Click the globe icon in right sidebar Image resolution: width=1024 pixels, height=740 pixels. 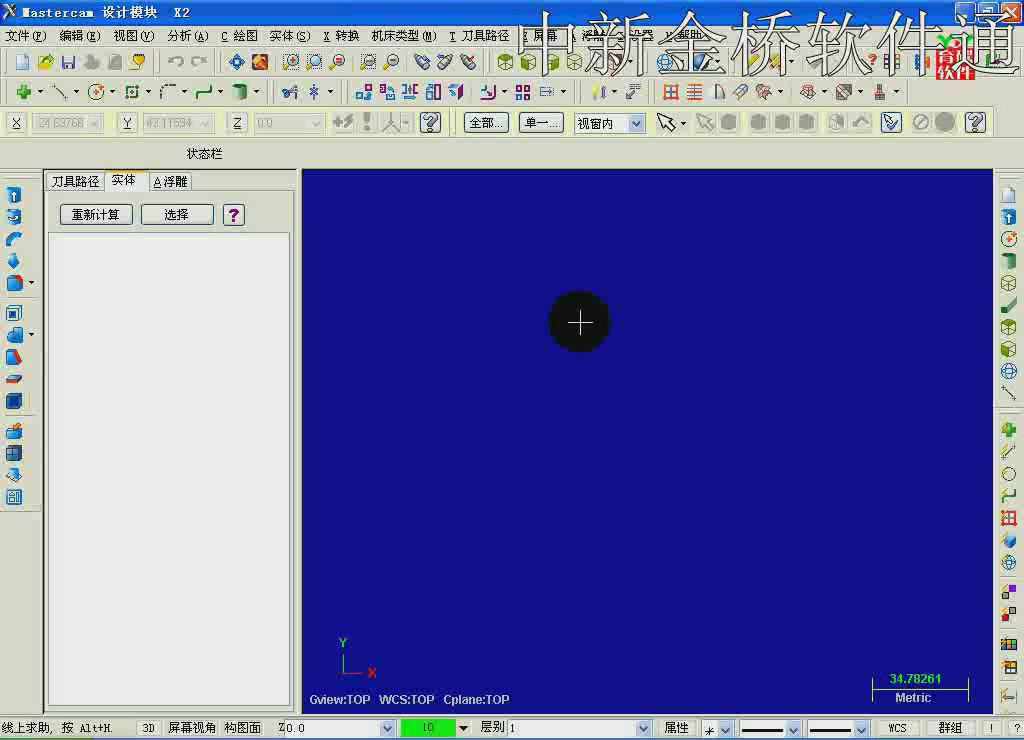tap(1008, 372)
